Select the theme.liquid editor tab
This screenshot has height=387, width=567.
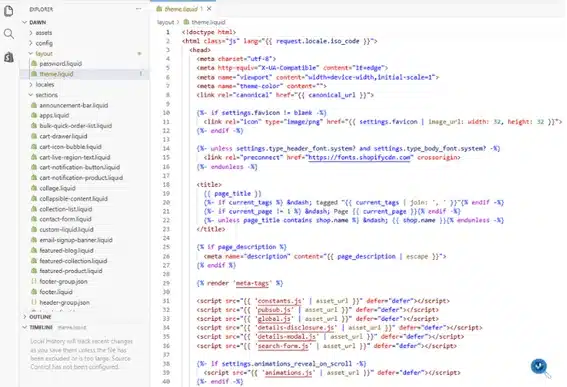184,9
